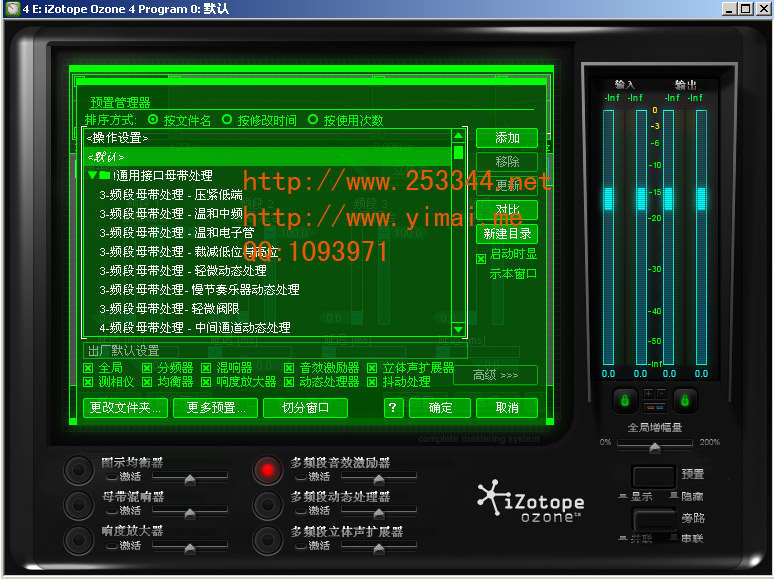Select the 响度放大器 module round button
774x579 pixels.
pyautogui.click(x=78, y=540)
